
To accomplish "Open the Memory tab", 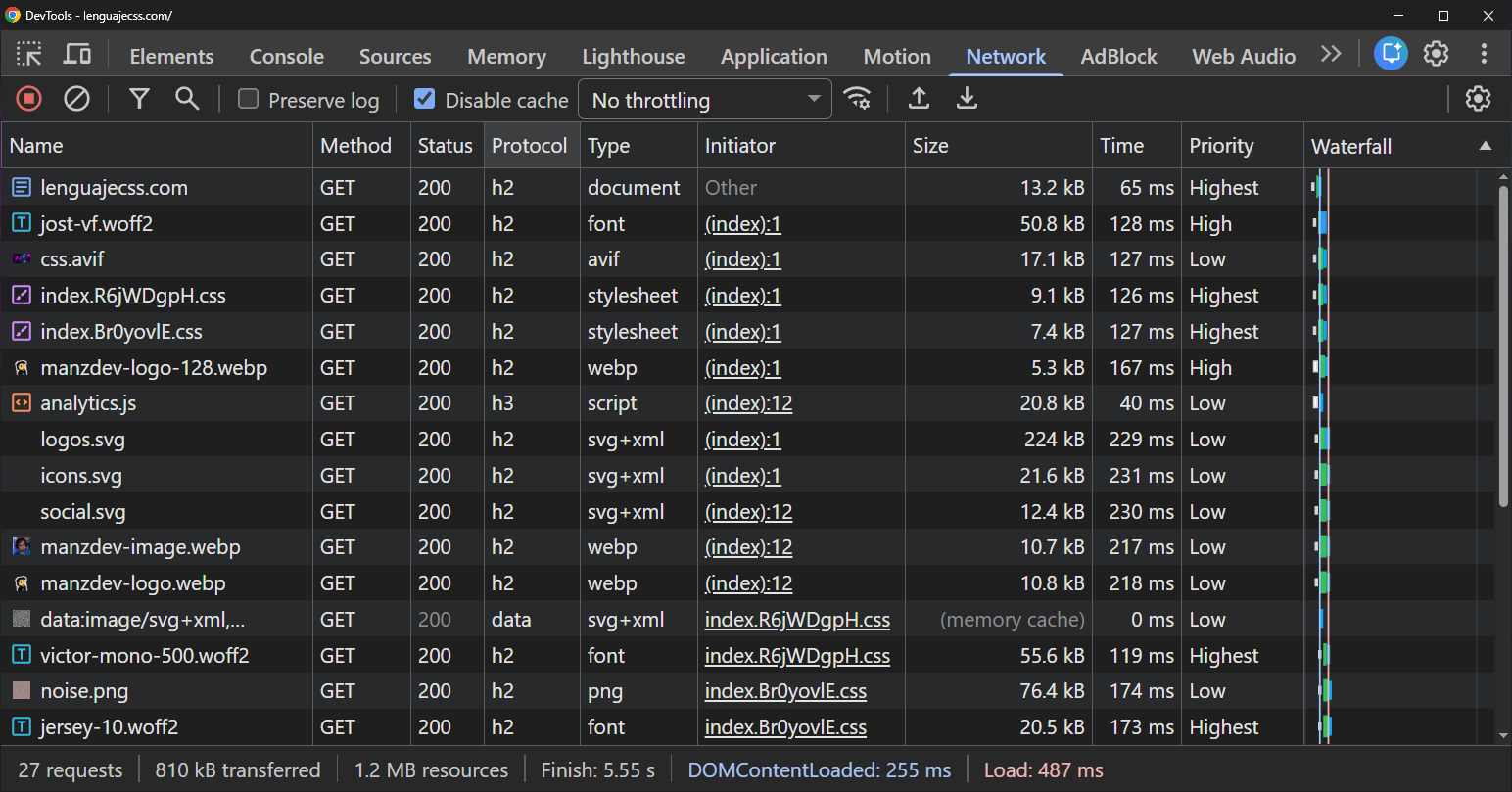I will tap(506, 57).
